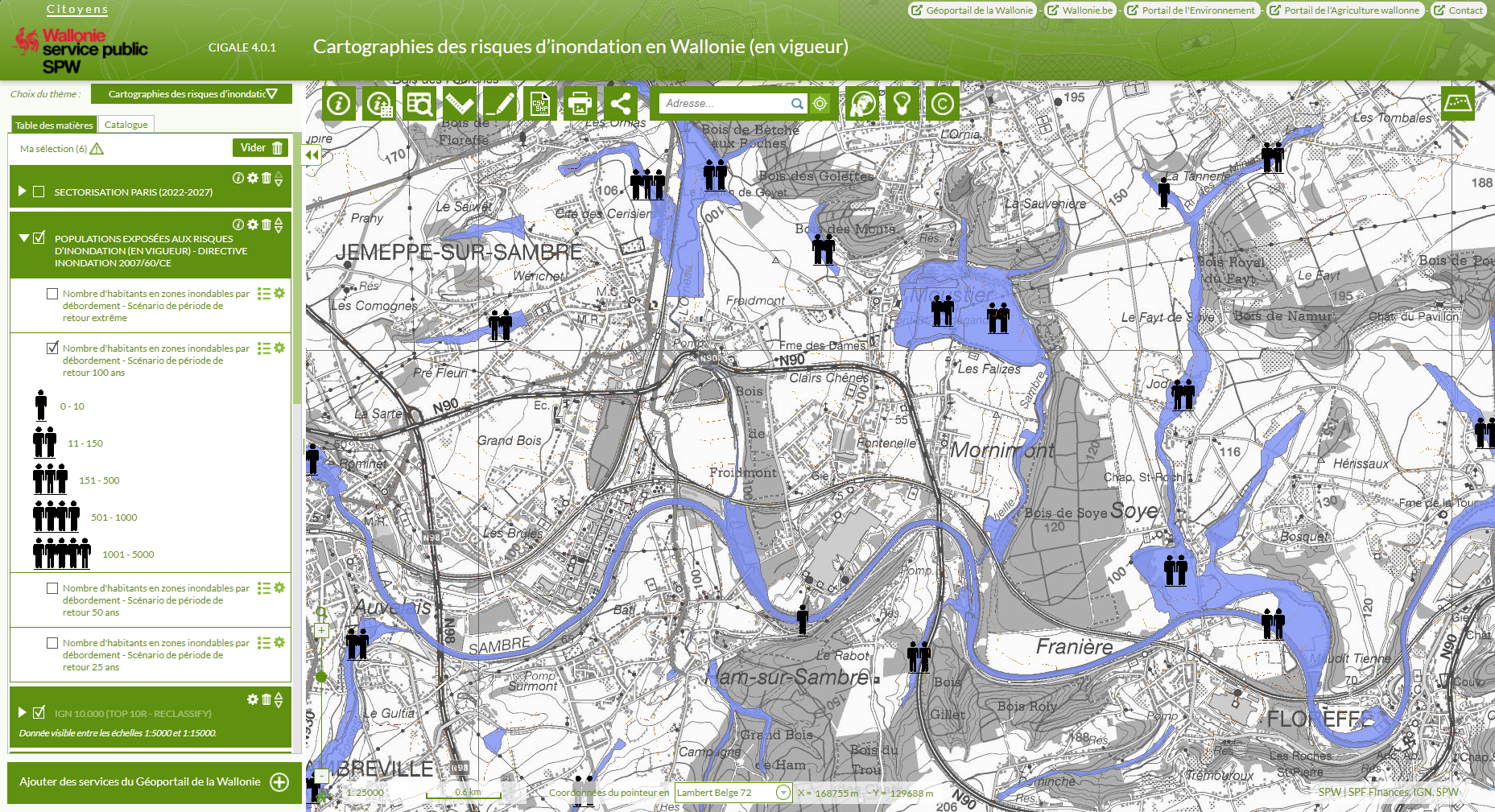Open the copyright information icon
This screenshot has width=1495, height=812.
(943, 104)
